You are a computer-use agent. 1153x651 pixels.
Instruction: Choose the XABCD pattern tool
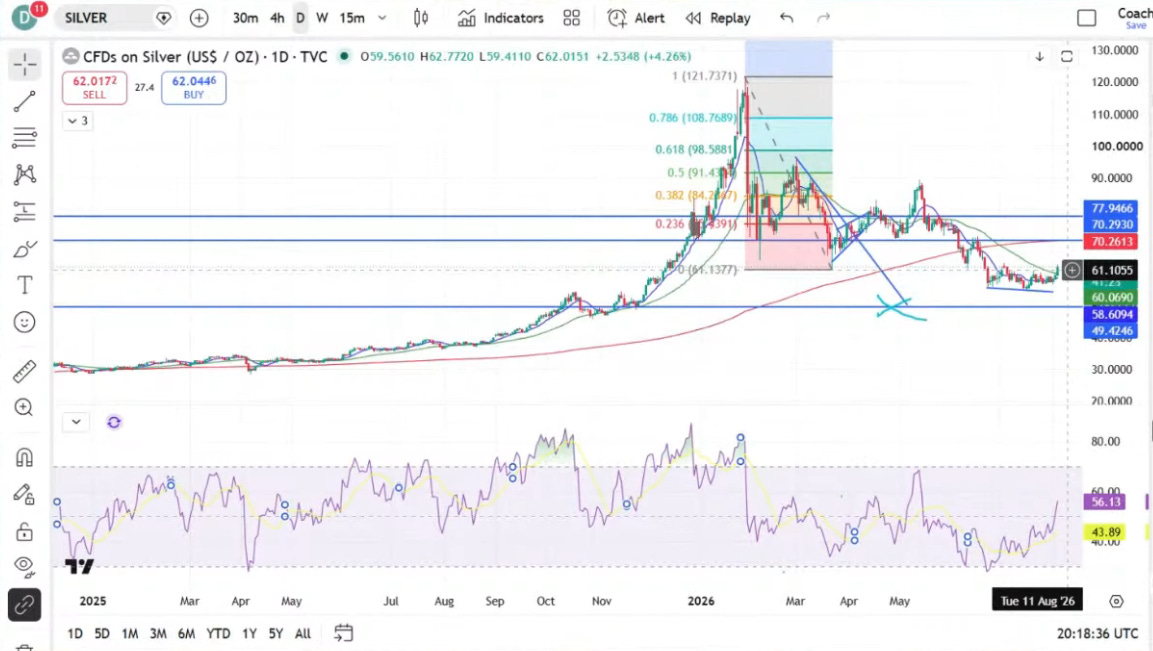pos(24,174)
